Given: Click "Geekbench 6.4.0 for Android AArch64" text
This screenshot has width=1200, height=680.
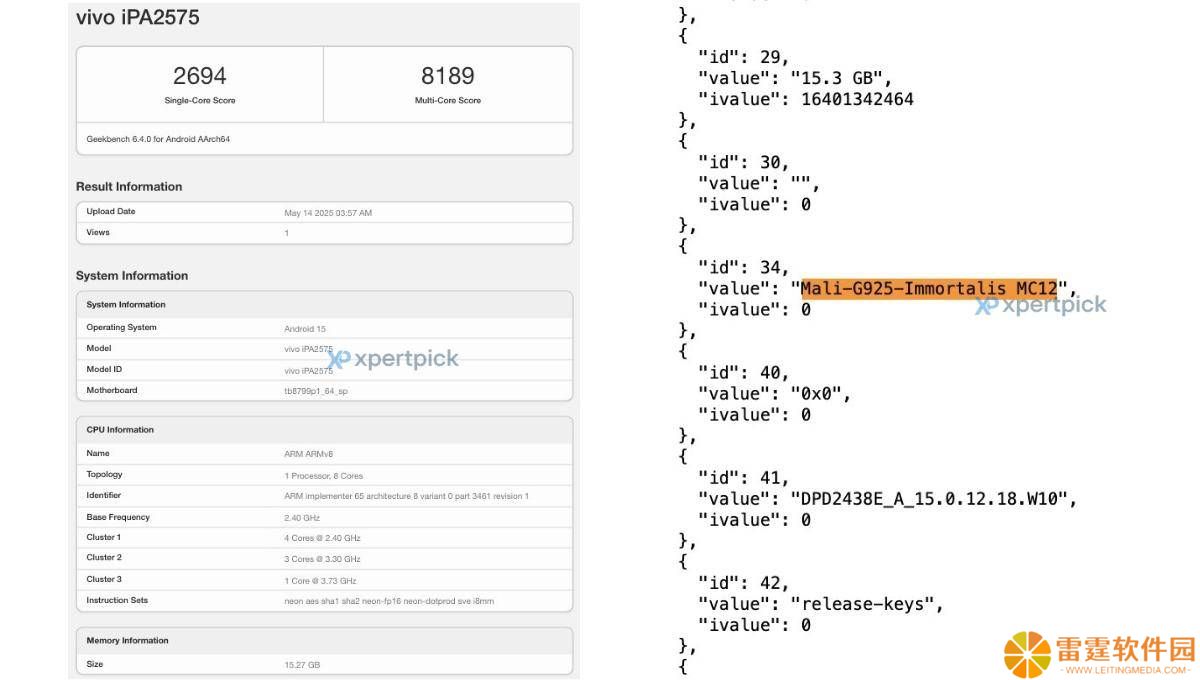Looking at the screenshot, I should point(160,139).
